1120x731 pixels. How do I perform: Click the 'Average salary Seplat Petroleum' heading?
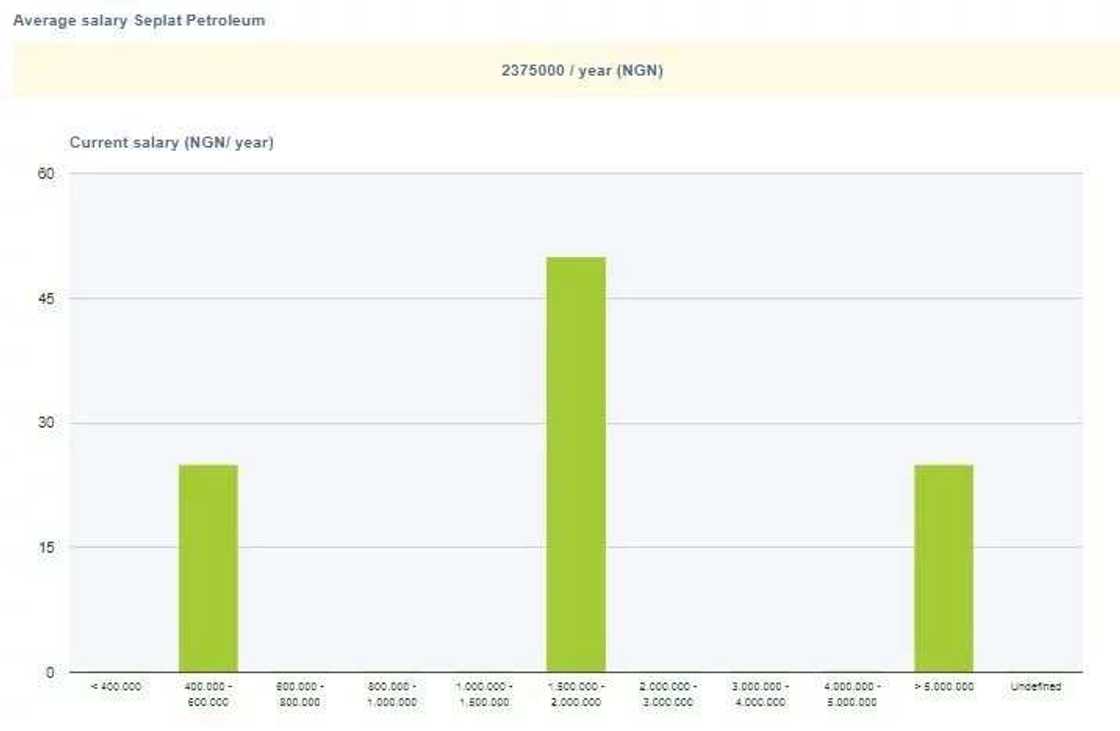coord(139,20)
